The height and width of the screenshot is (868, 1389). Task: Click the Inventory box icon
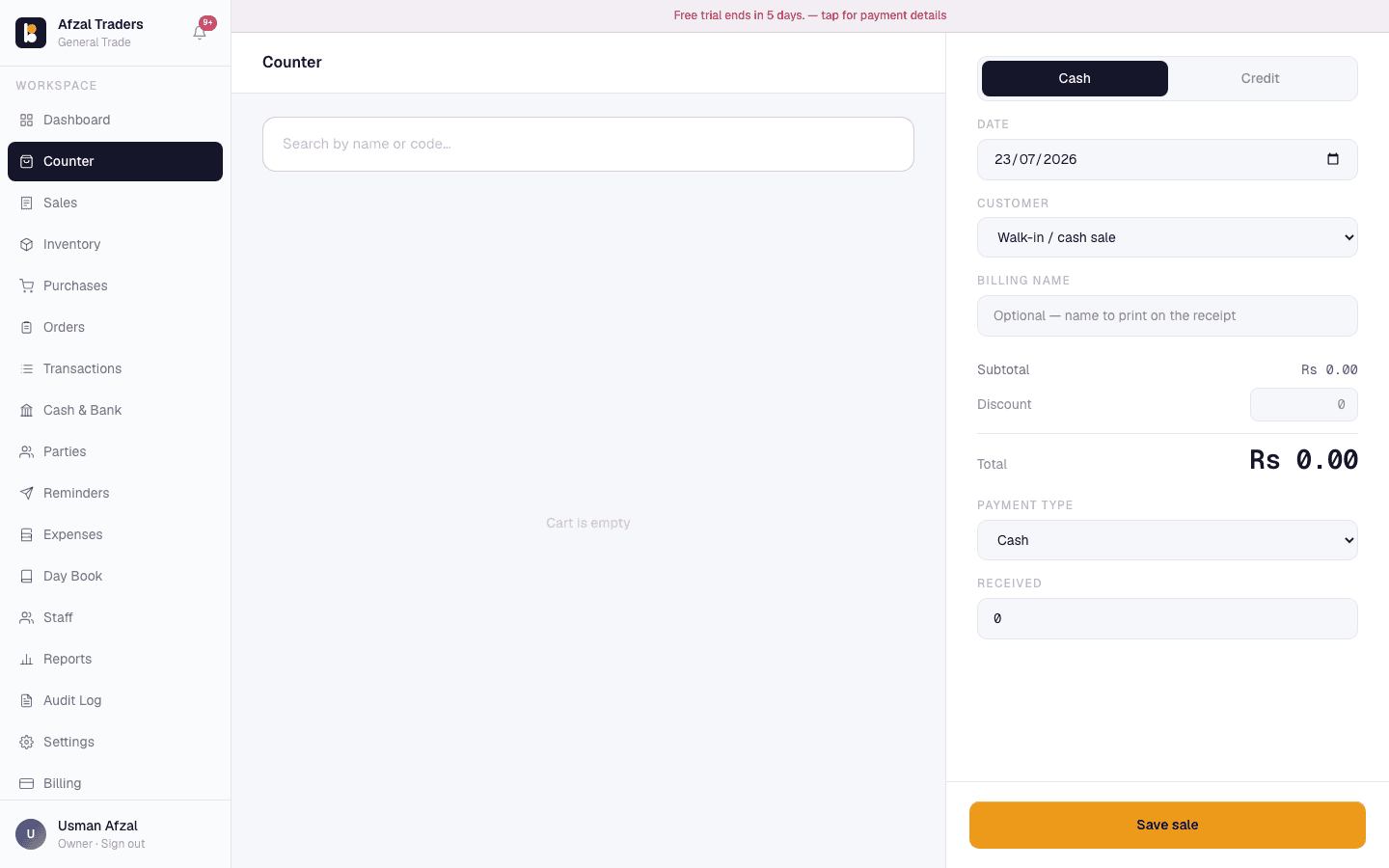[27, 245]
